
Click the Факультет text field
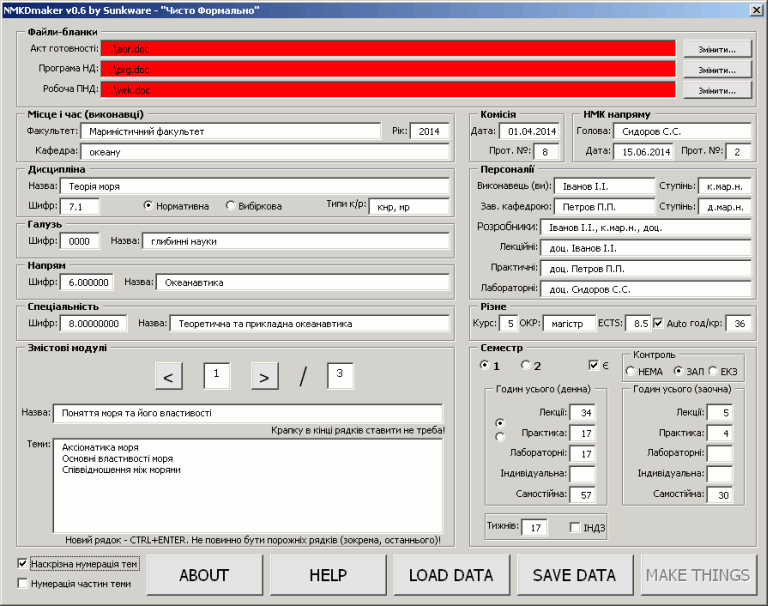231,131
